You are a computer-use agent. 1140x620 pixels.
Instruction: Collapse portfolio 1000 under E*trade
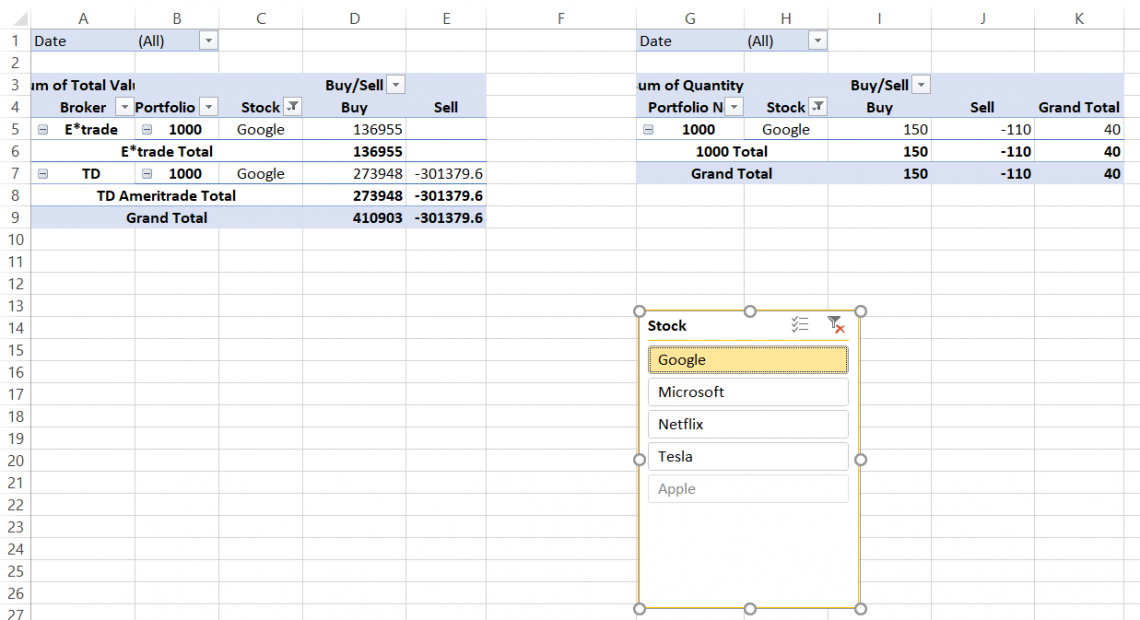click(x=147, y=129)
